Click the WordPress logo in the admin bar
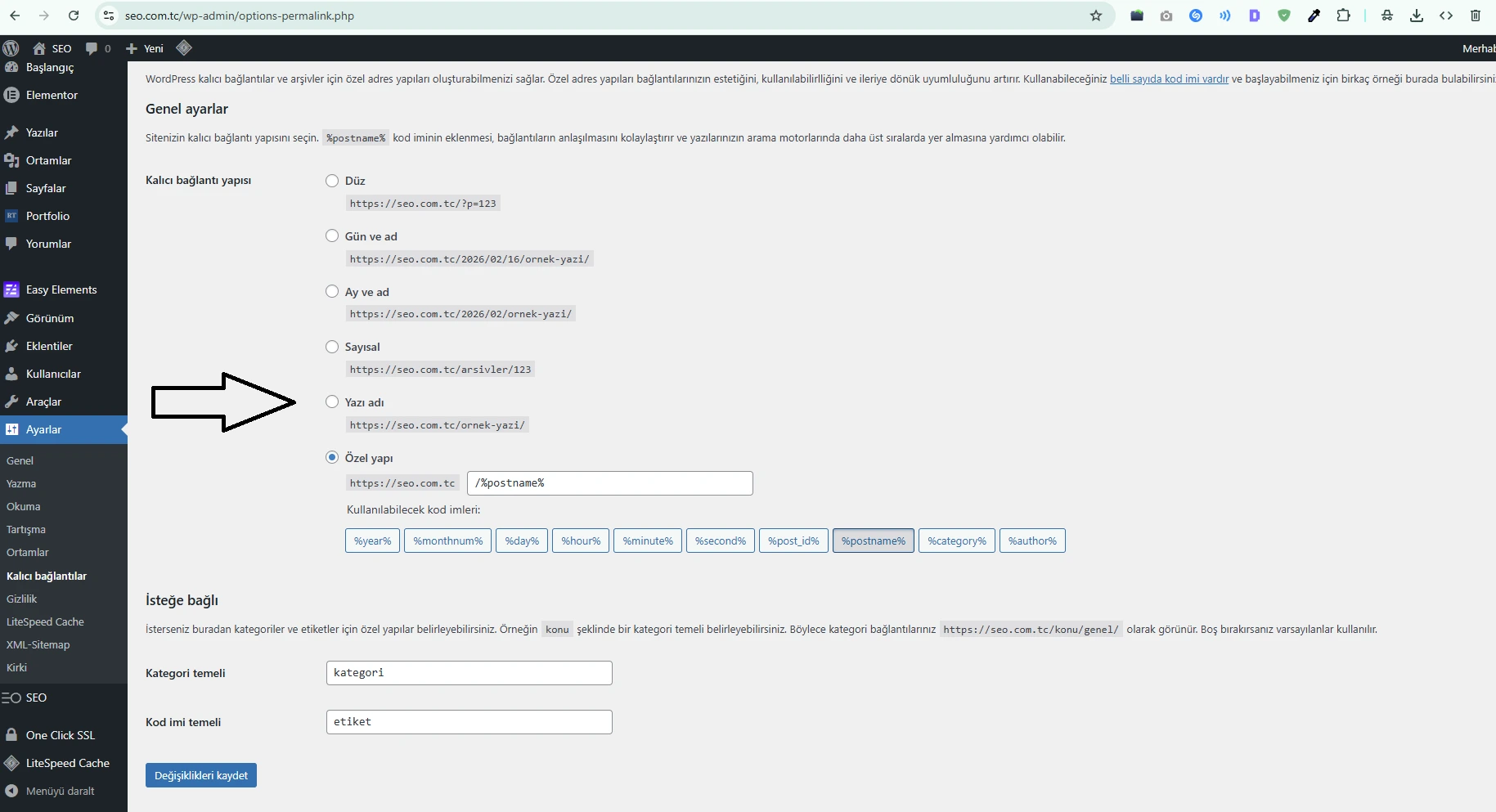The height and width of the screenshot is (812, 1496). coord(11,48)
